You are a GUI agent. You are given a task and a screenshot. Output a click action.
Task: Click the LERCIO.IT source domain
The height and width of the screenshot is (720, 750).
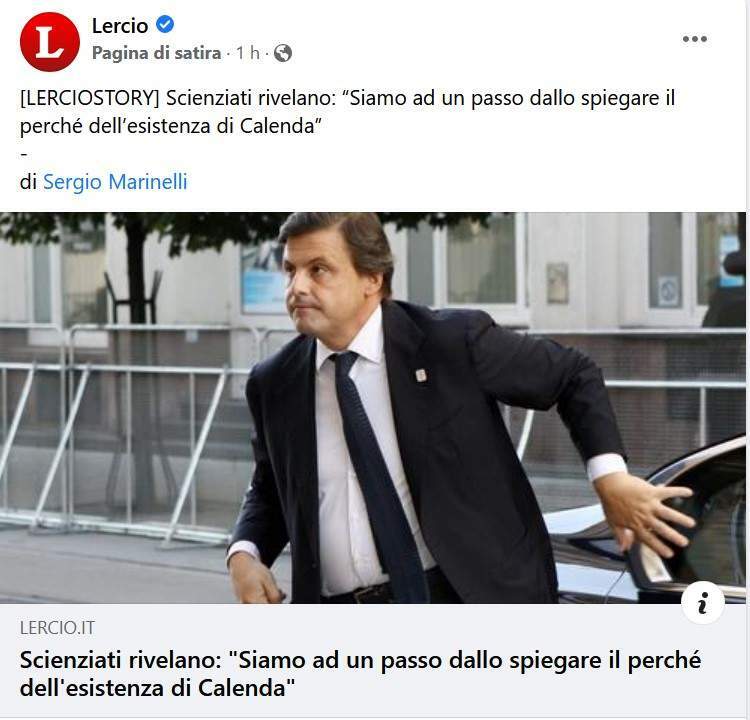(x=57, y=628)
